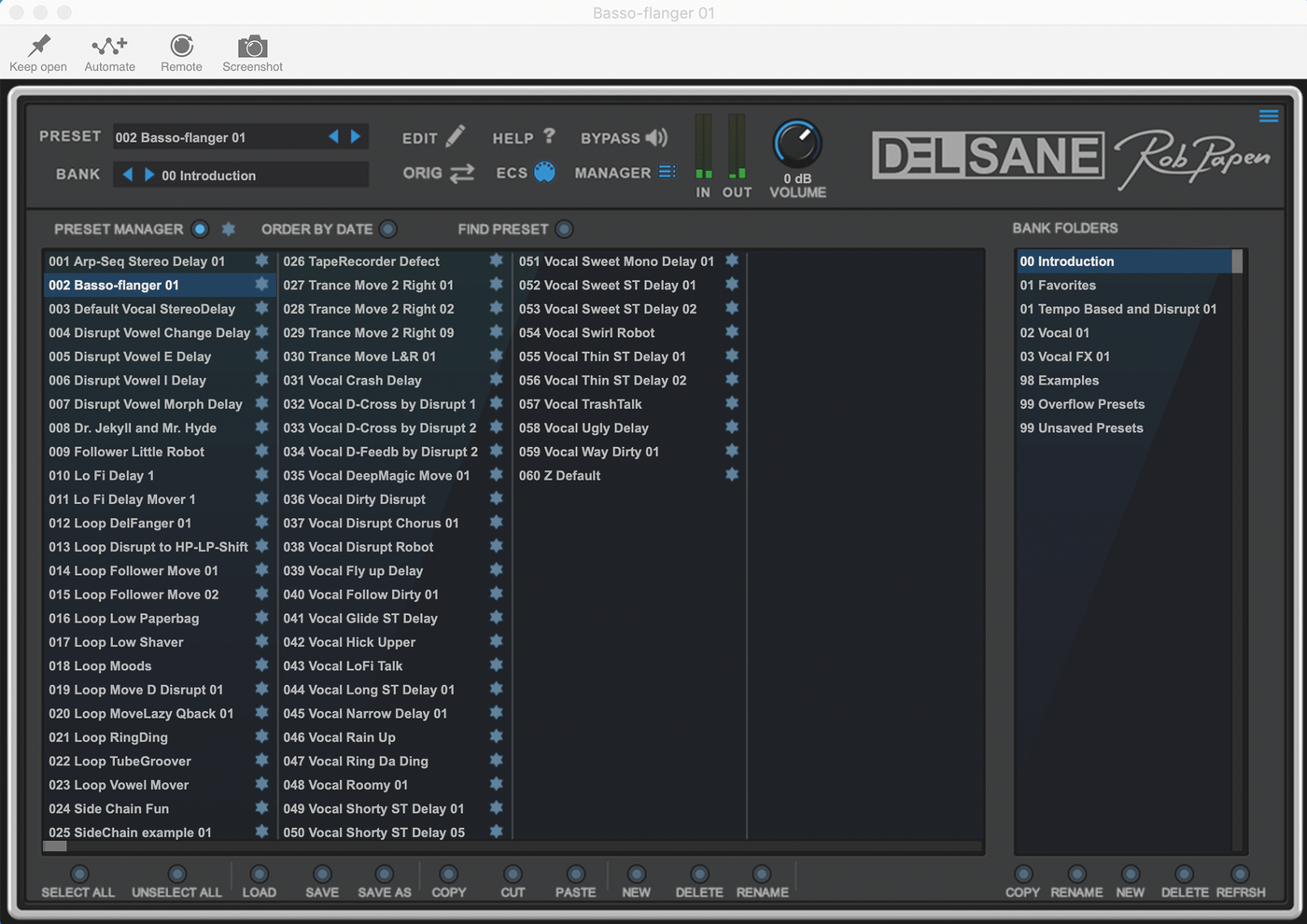Open the blue hamburger menu top right

point(1269,116)
